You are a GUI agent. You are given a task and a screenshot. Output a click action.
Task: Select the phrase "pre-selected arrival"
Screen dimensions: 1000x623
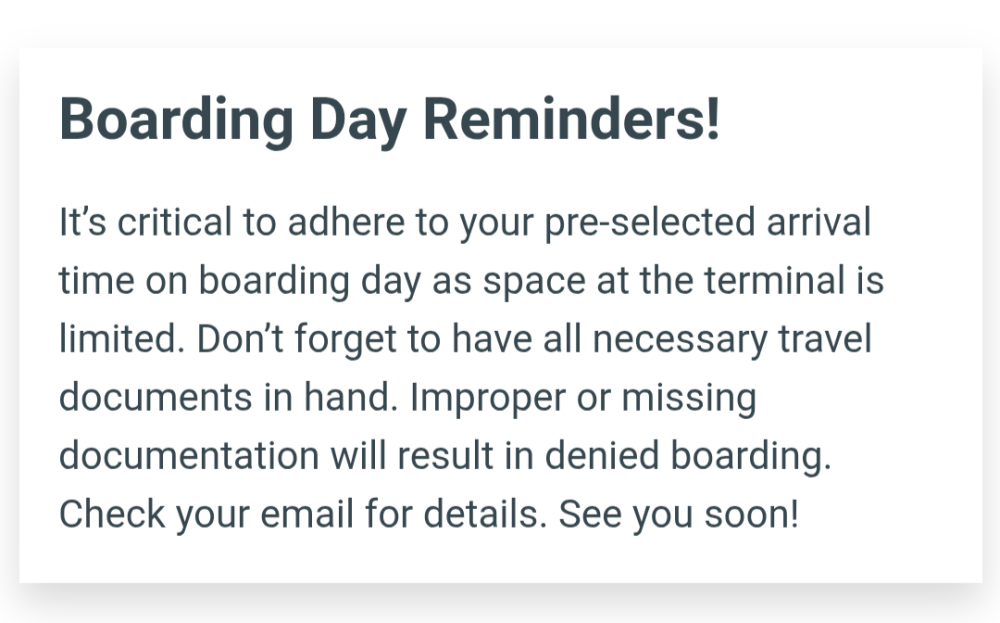[x=708, y=223]
